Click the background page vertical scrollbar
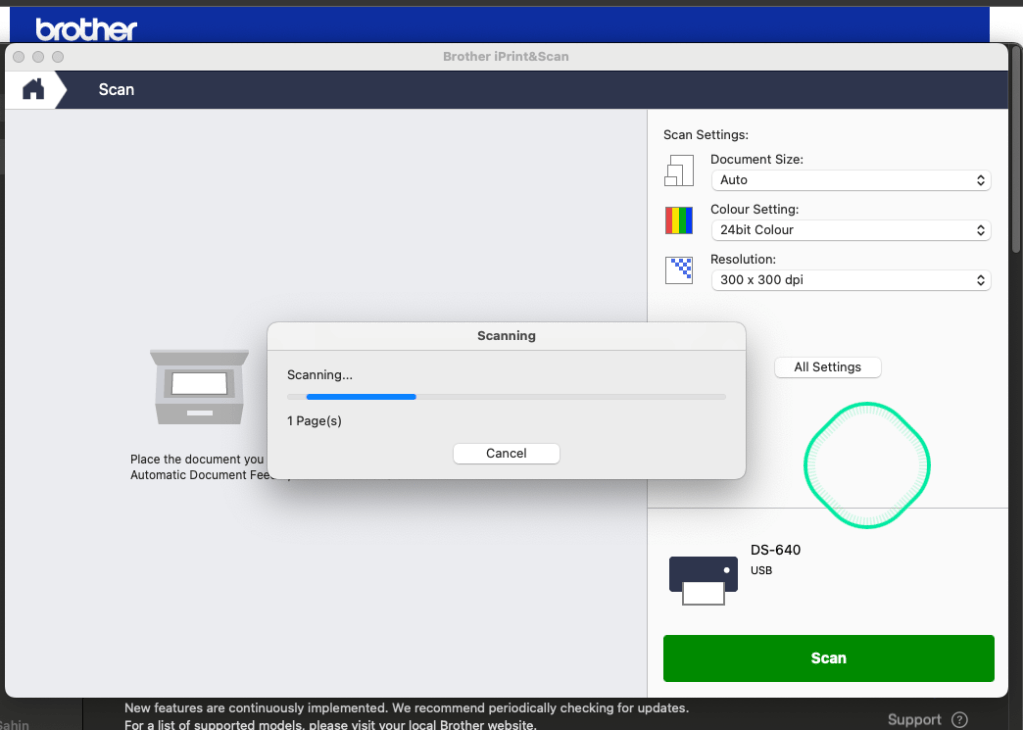 point(1016,147)
